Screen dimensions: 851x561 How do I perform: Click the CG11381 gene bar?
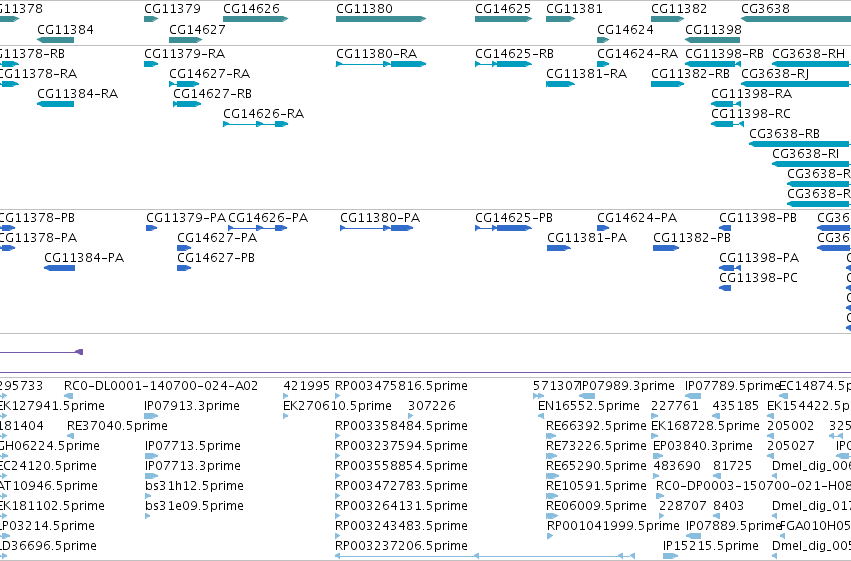560,19
